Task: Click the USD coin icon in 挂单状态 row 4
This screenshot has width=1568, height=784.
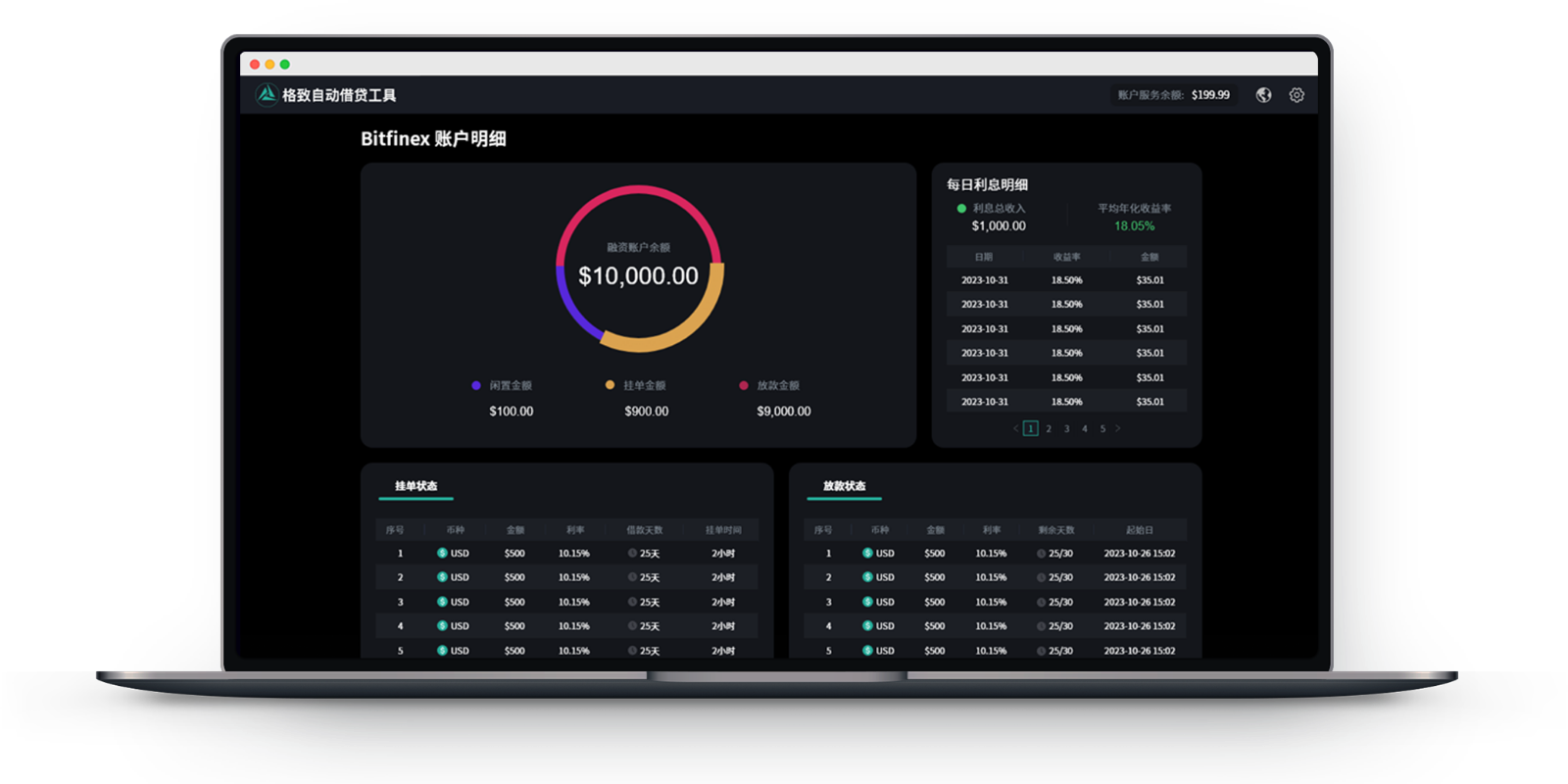Action: point(442,625)
